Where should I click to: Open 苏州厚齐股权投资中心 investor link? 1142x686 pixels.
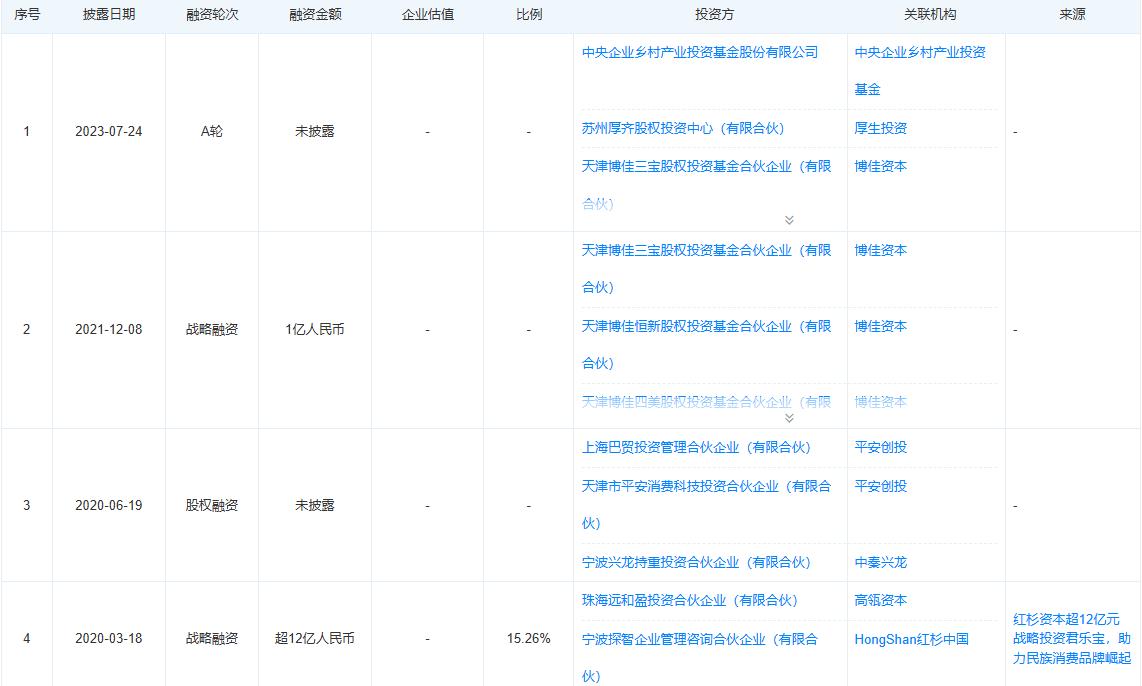click(x=683, y=128)
